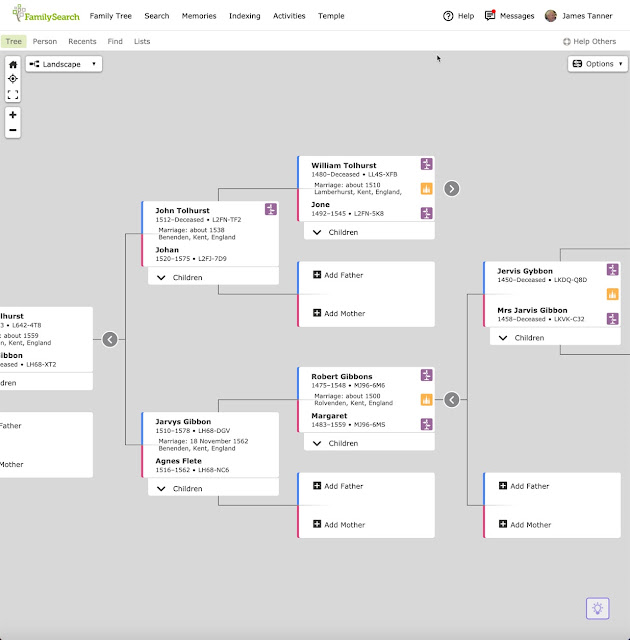630x640 pixels.
Task: Open Robert Gibbons person name
Action: (x=342, y=376)
